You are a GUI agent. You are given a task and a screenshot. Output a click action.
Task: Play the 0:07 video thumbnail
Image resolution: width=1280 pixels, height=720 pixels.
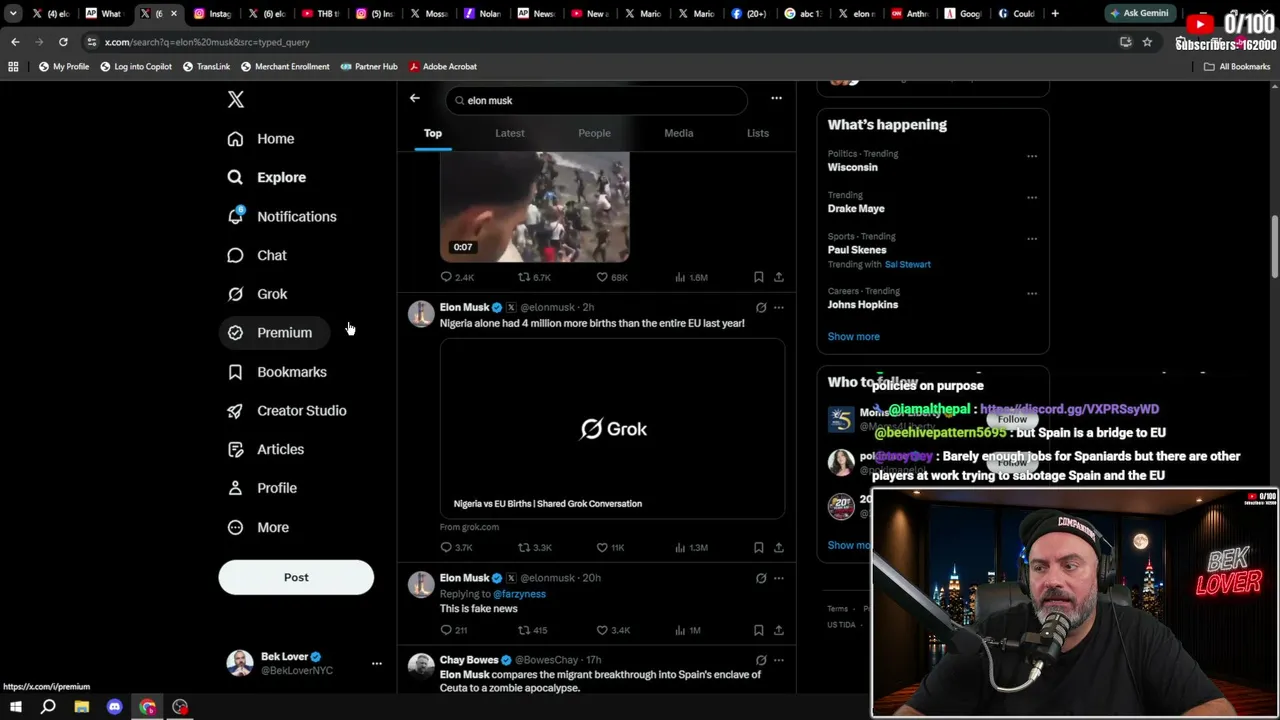pyautogui.click(x=535, y=207)
